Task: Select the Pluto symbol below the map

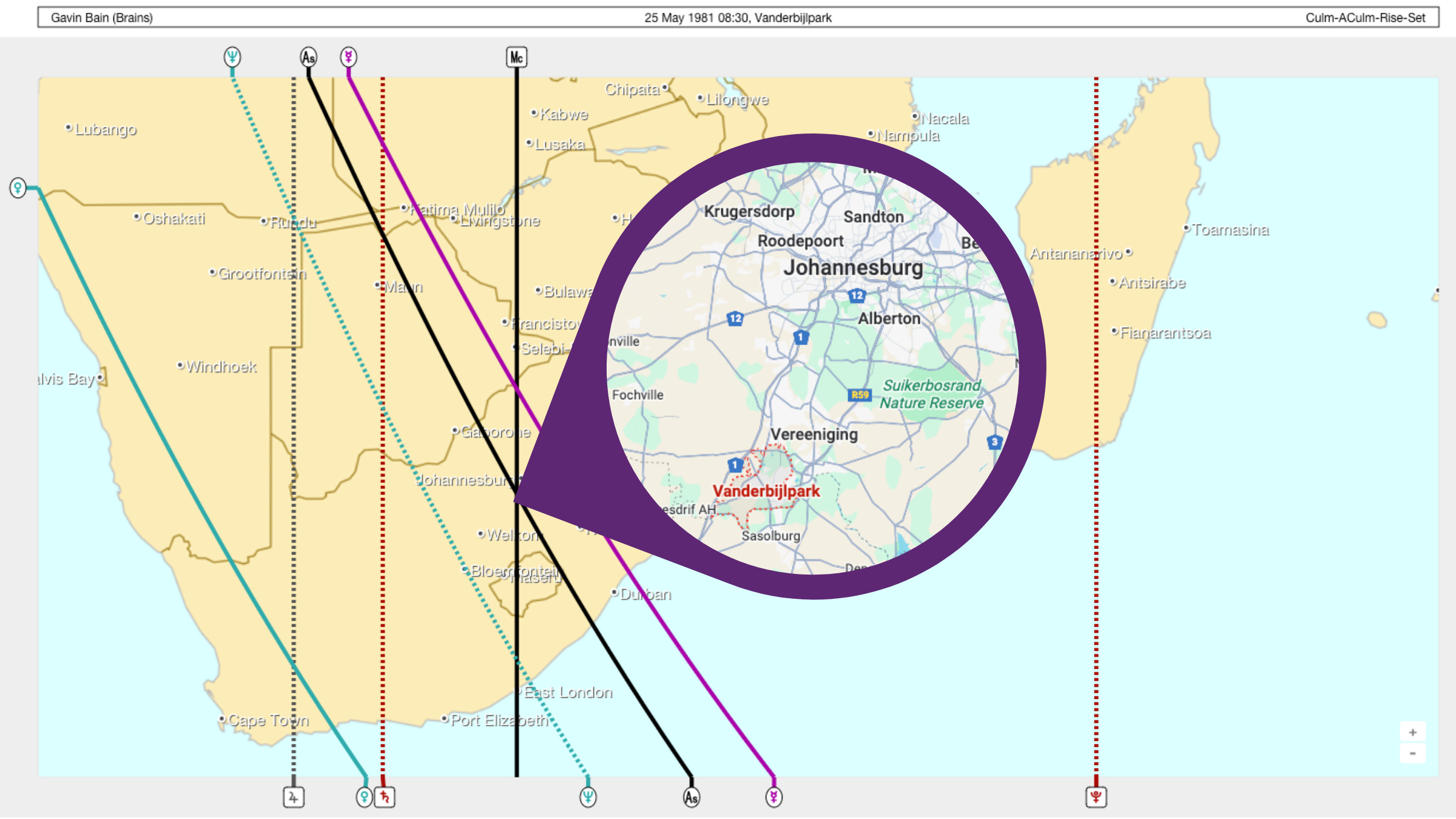Action: (1096, 797)
